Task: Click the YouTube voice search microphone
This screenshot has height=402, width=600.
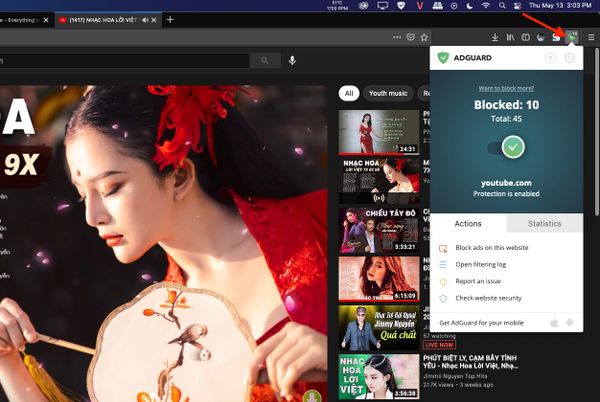Action: (292, 61)
